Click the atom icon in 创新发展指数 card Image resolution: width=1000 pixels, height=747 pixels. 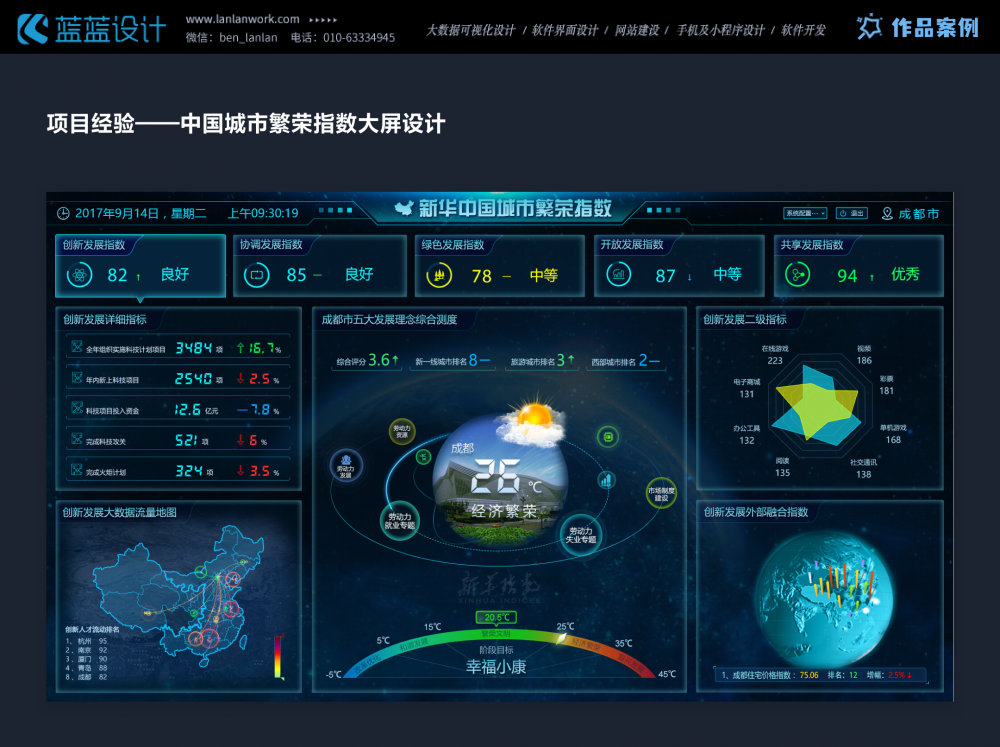[x=80, y=275]
